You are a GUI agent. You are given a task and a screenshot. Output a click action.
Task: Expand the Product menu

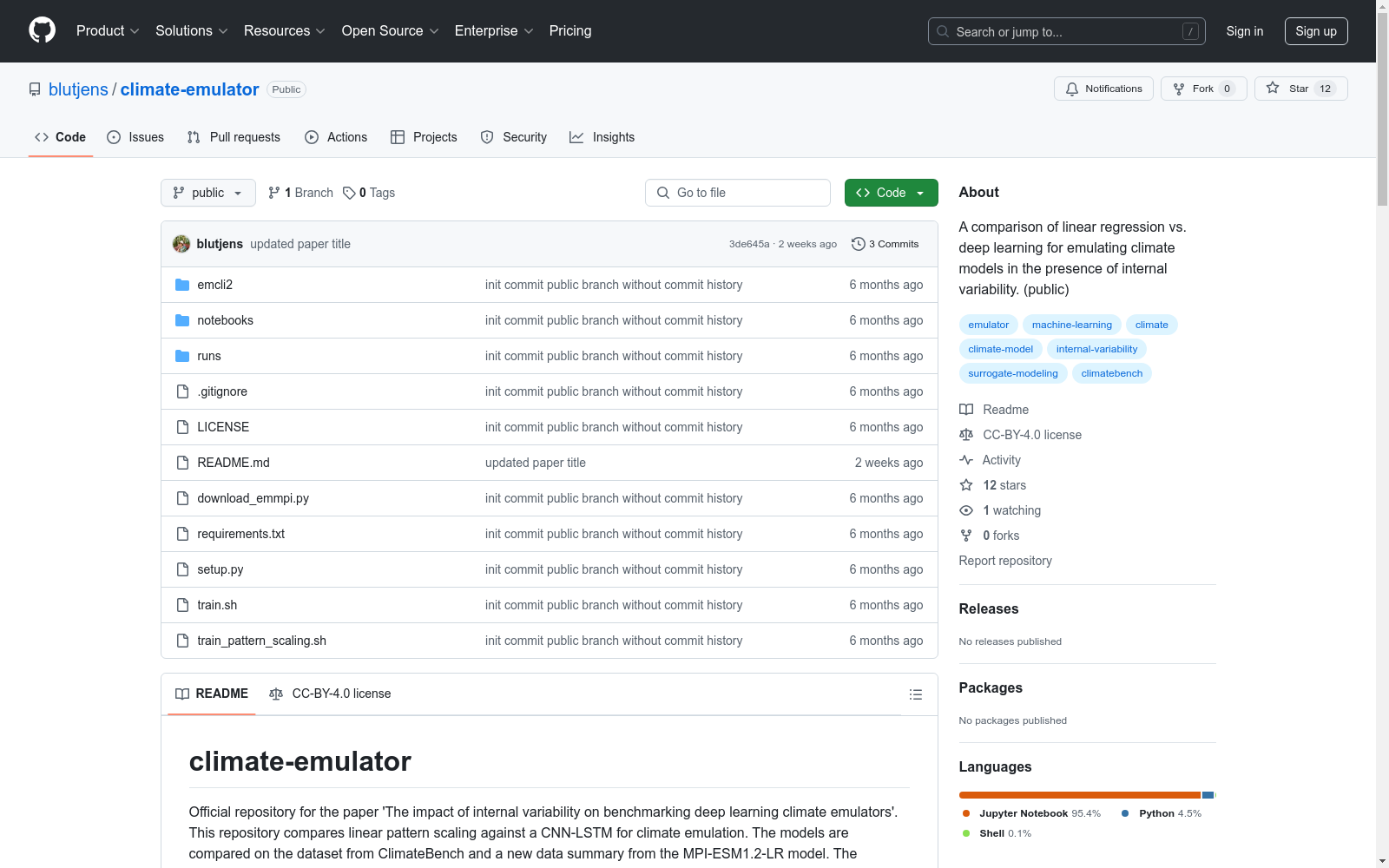108,31
